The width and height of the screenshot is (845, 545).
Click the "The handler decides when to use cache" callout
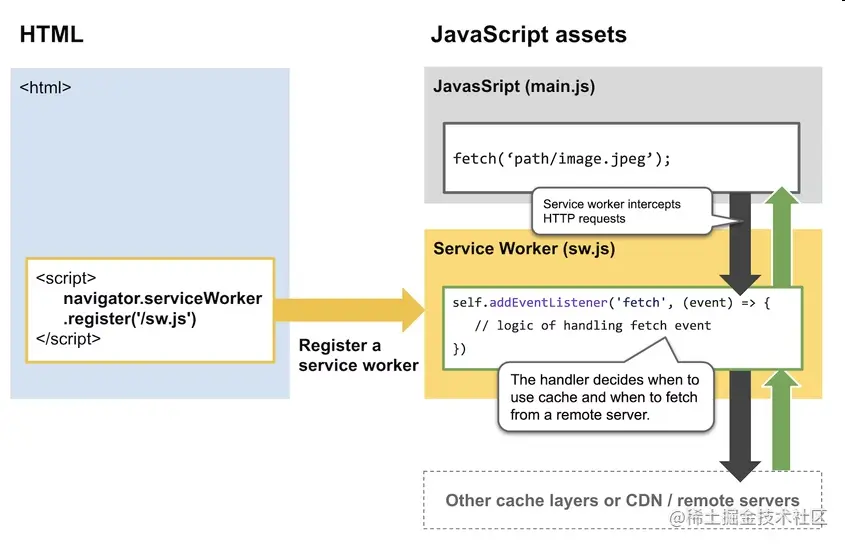coord(606,397)
